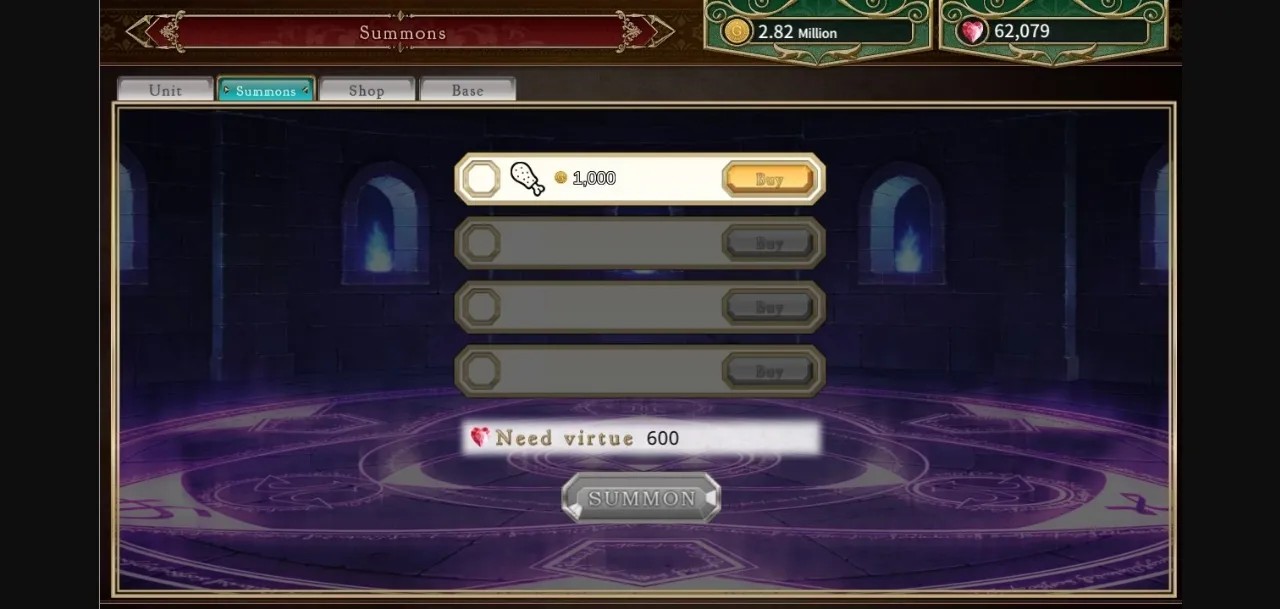Switch to the Shop tab
1280x609 pixels.
(x=367, y=90)
